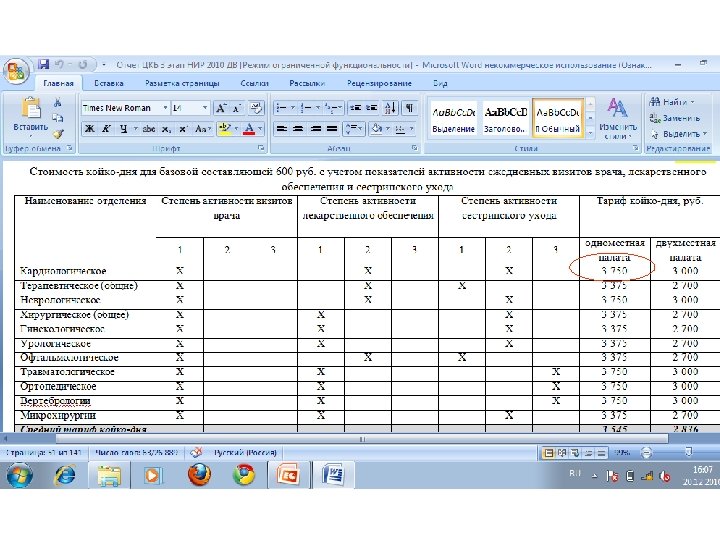Viewport: 720px width, 540px height.
Task: Click the Вставить paste button
Action: pos(30,118)
